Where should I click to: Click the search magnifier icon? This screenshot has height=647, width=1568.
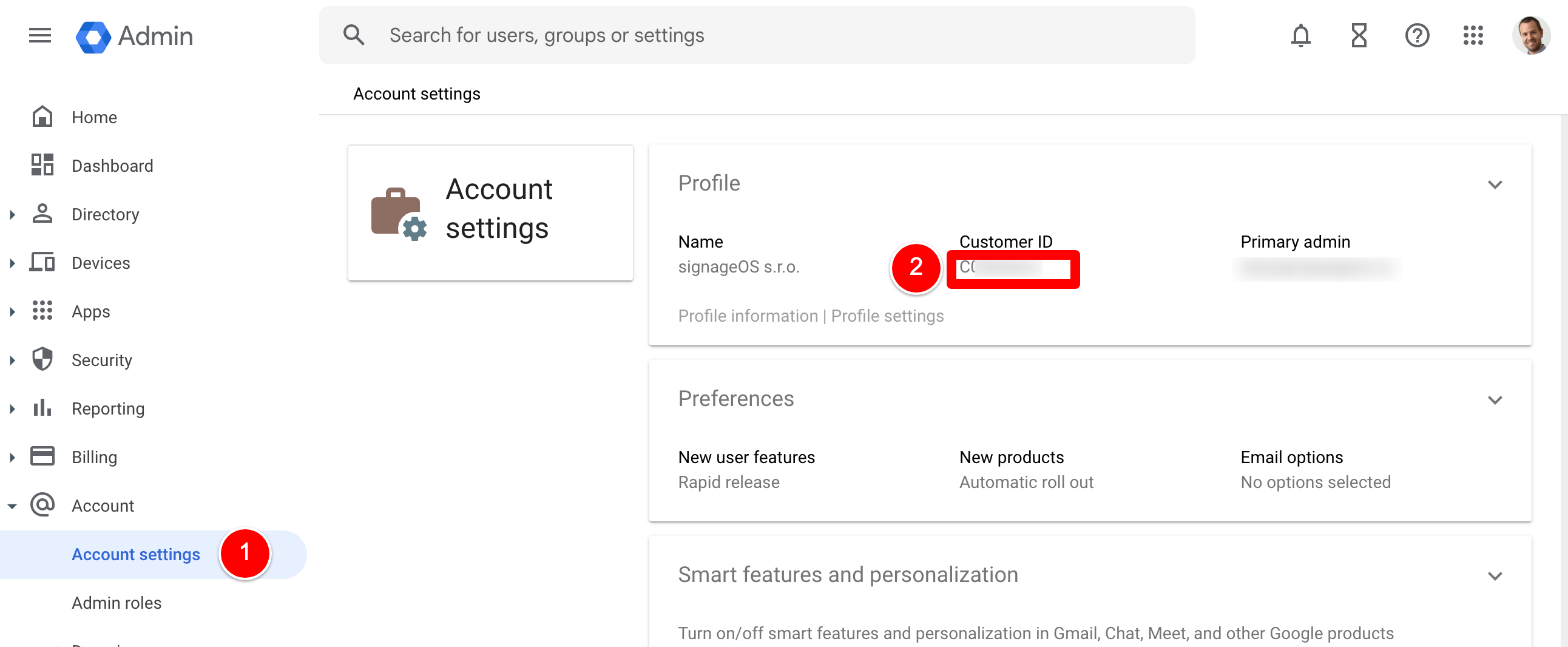pyautogui.click(x=354, y=35)
